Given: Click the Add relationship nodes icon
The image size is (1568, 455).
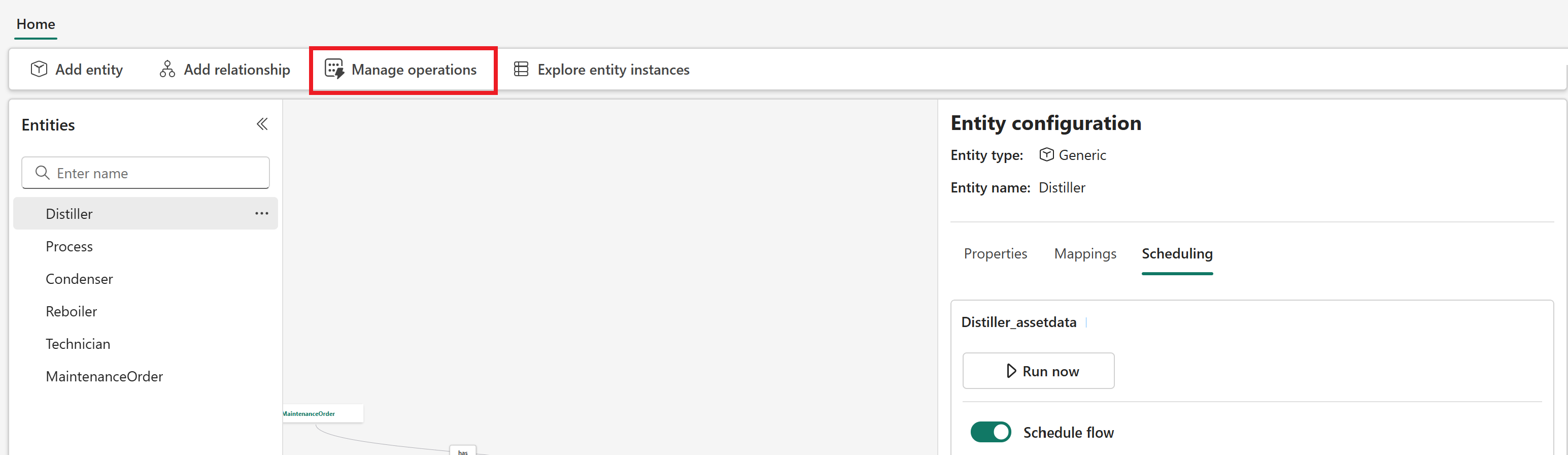Looking at the screenshot, I should 167,69.
